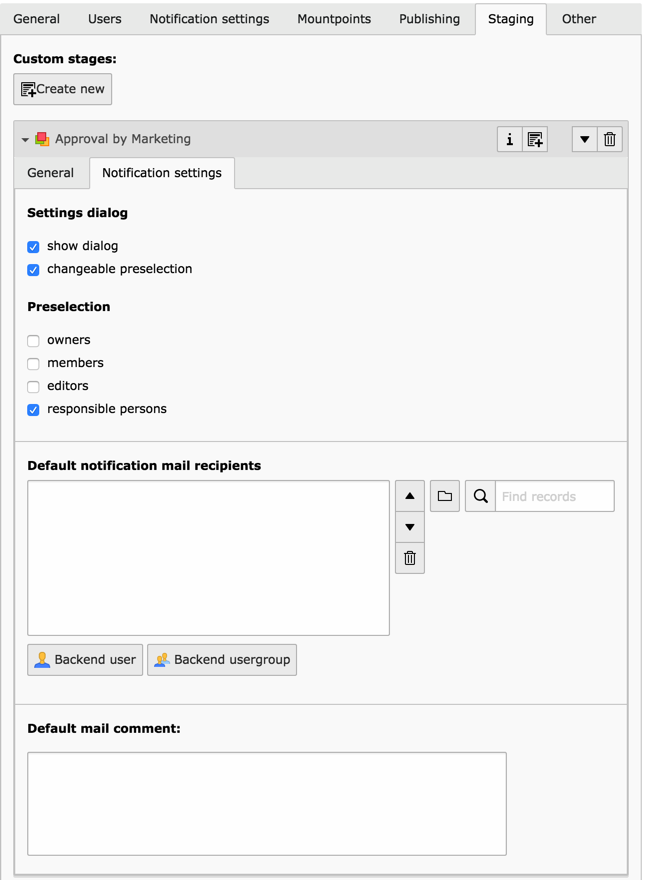Add a Backend user as recipient
This screenshot has height=880, width=645.
coord(84,659)
